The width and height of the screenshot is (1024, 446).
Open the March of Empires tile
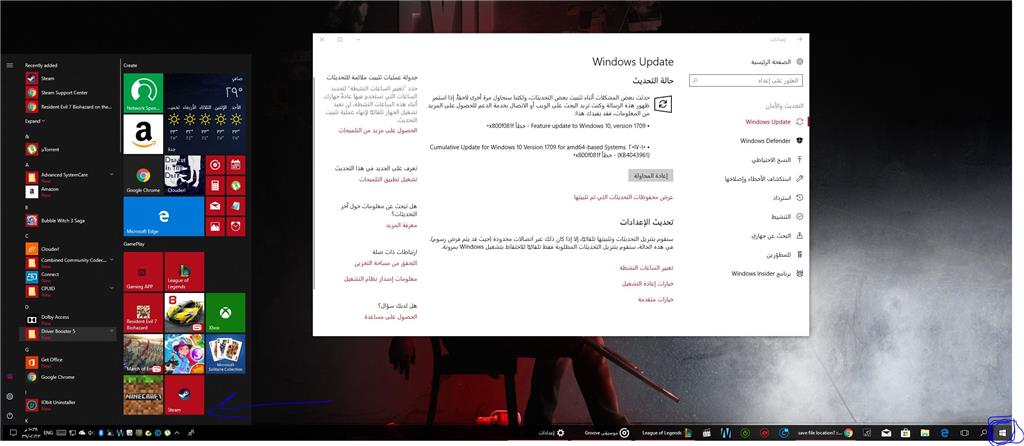tap(143, 354)
